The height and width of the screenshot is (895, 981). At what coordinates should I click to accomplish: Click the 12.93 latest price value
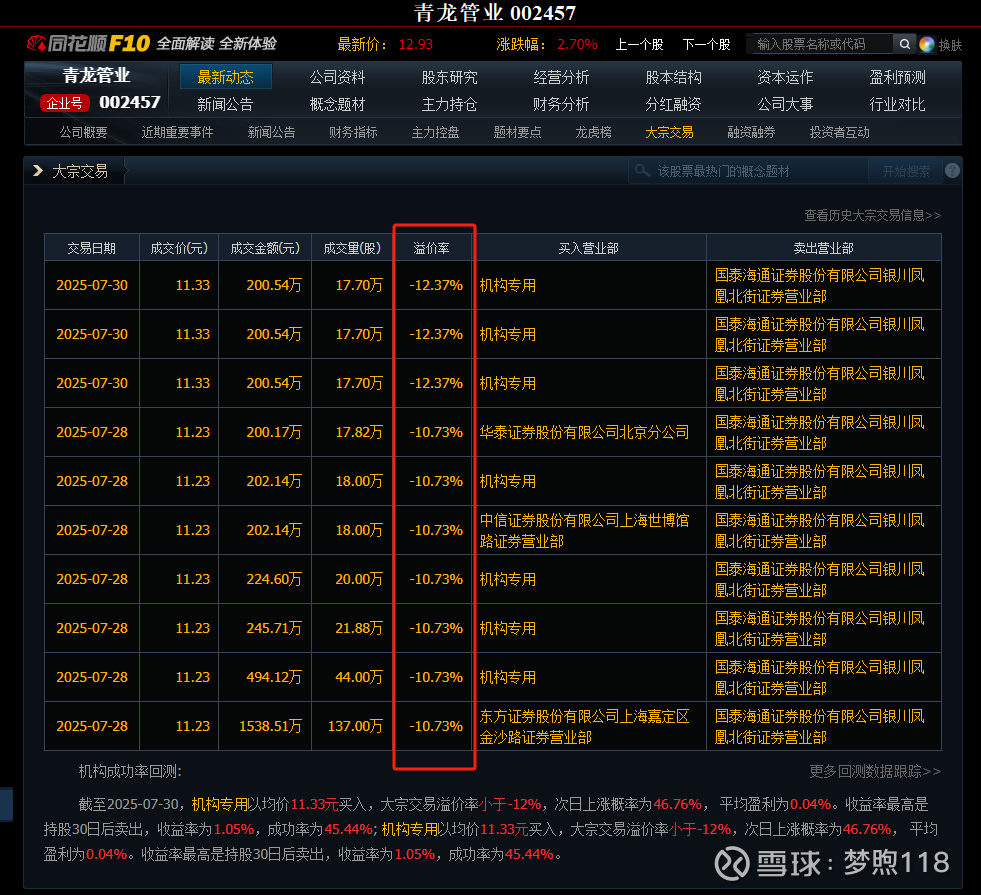coord(415,44)
